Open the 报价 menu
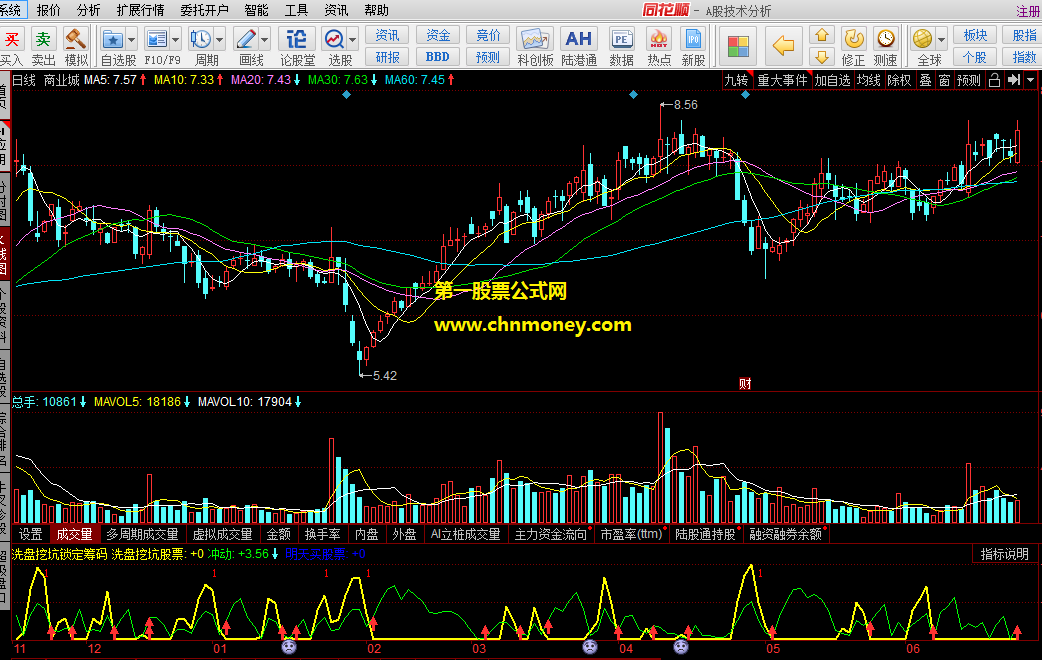This screenshot has width=1042, height=660. [48, 10]
